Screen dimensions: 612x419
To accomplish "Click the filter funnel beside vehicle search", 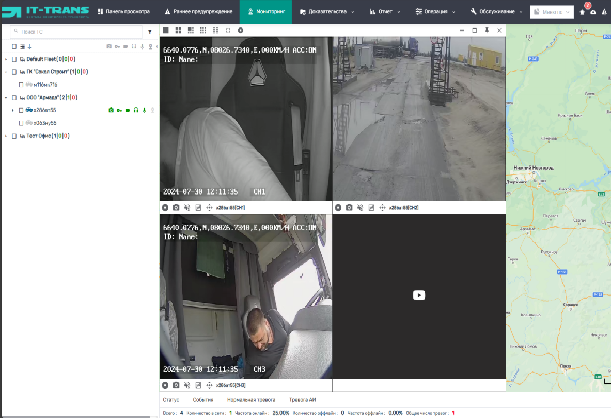I will click(149, 32).
